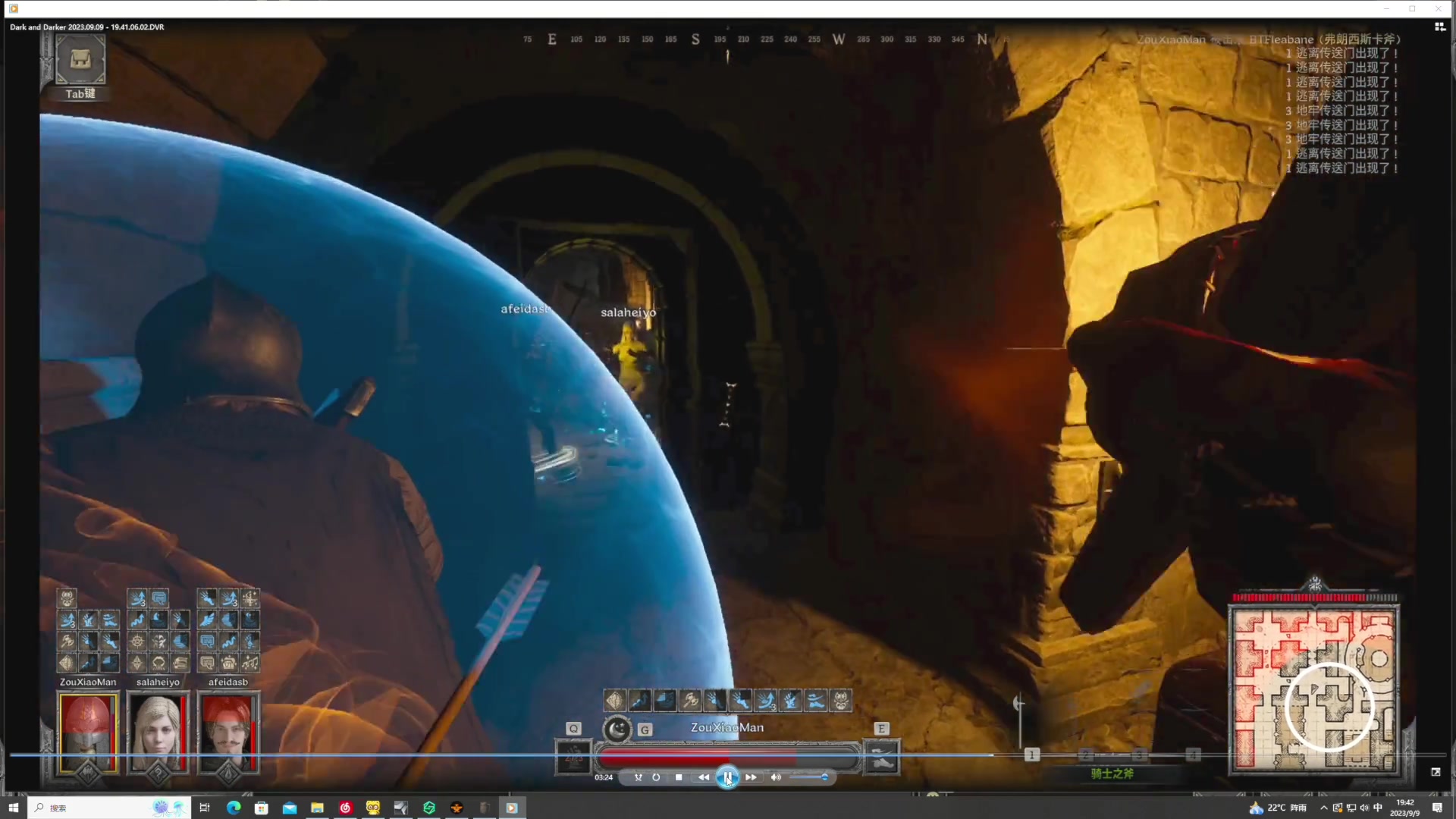The width and height of the screenshot is (1456, 819).
Task: Switch the 中 input method indicator
Action: 1378,808
